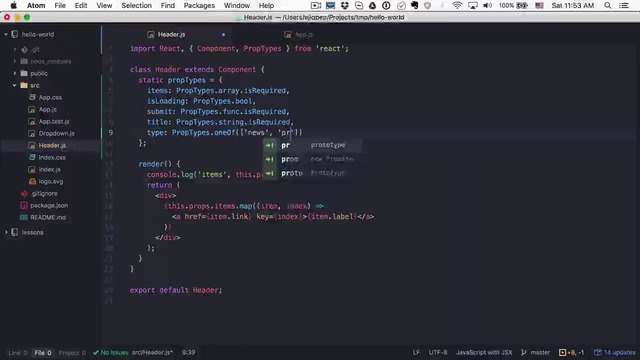Click the US flag input source icon
This screenshot has width=640, height=360.
[540, 5]
